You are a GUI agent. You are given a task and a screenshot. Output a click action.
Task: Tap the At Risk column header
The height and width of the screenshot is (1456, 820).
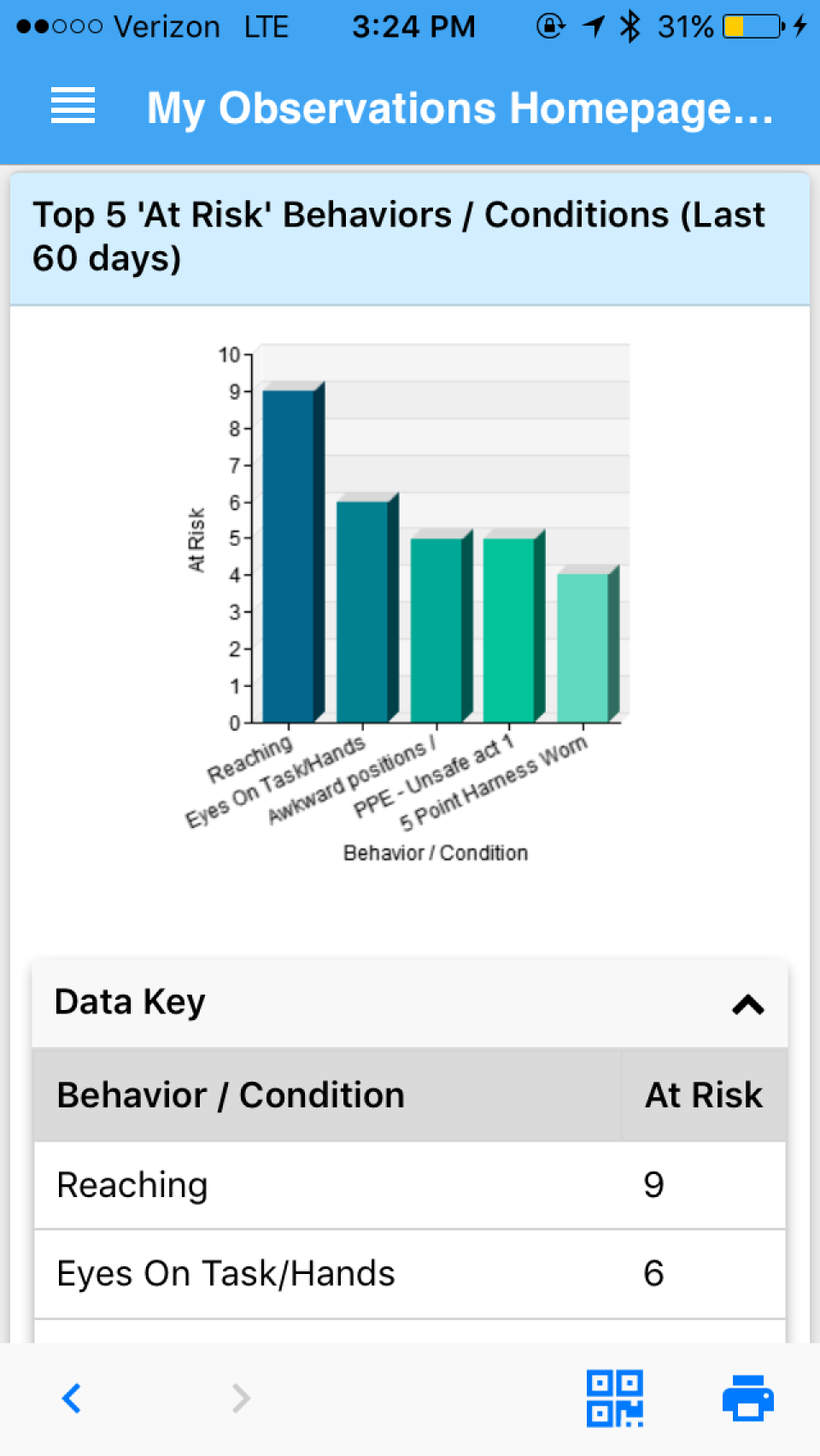pyautogui.click(x=704, y=1095)
